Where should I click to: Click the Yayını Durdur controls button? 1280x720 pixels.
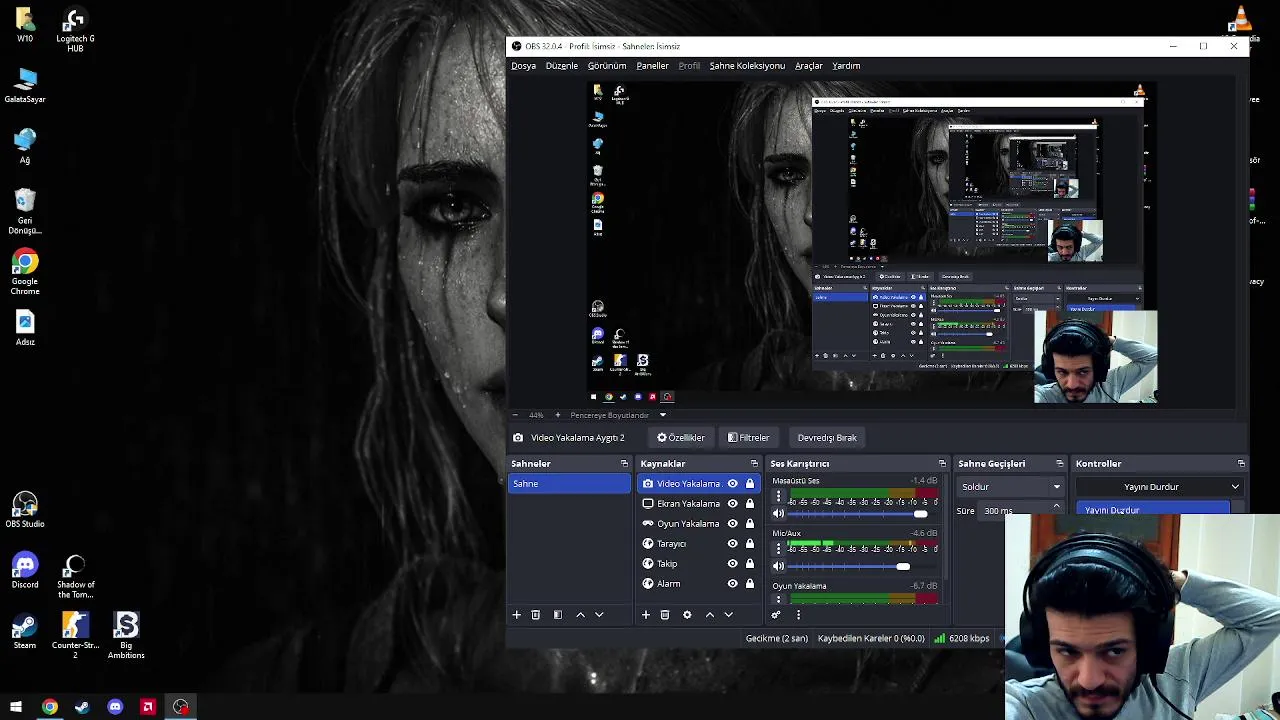(x=1151, y=487)
